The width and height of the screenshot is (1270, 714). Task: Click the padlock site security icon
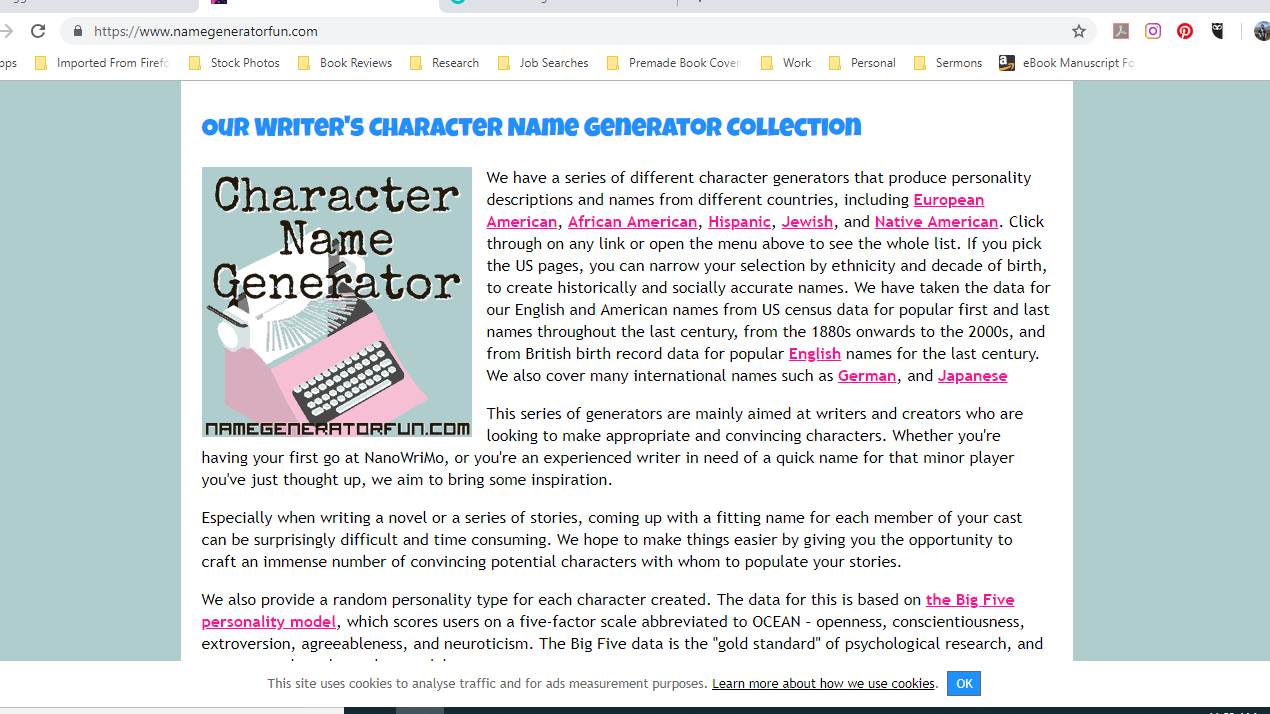tap(78, 31)
